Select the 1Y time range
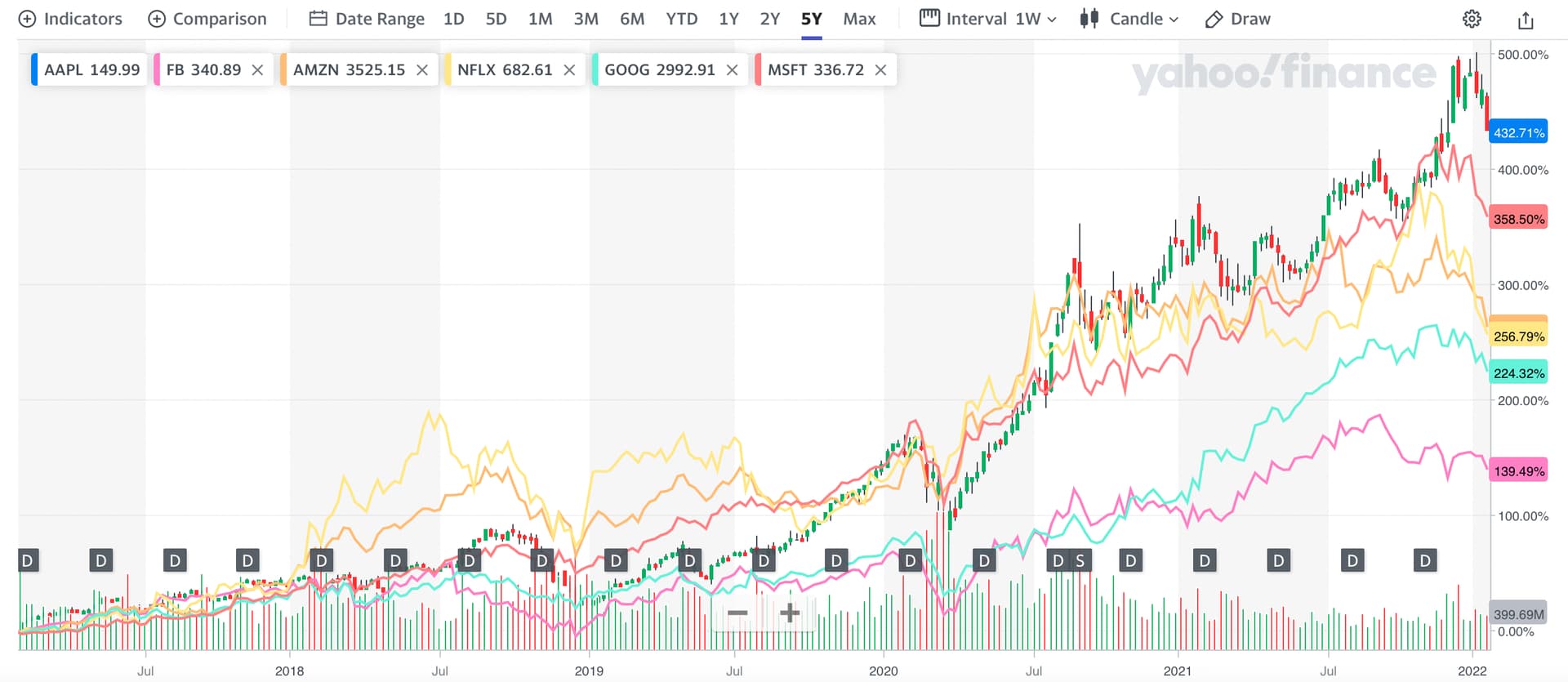1568x682 pixels. [728, 19]
